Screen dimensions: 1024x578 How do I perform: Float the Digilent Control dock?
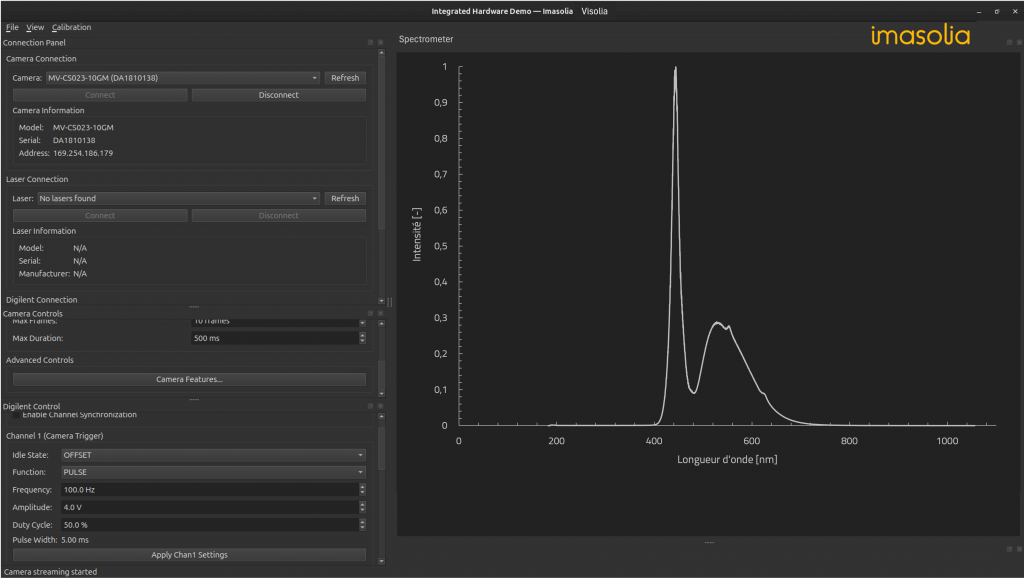[x=370, y=406]
